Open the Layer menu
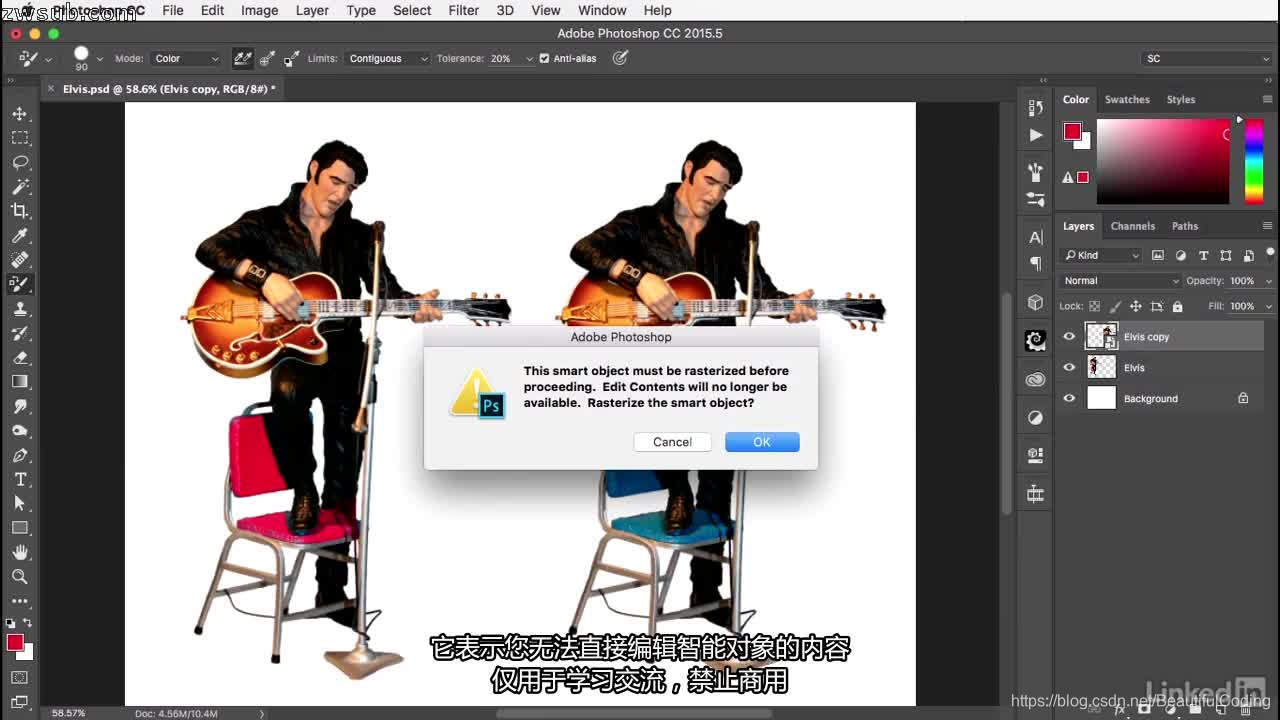Viewport: 1280px width, 720px height. [x=312, y=10]
